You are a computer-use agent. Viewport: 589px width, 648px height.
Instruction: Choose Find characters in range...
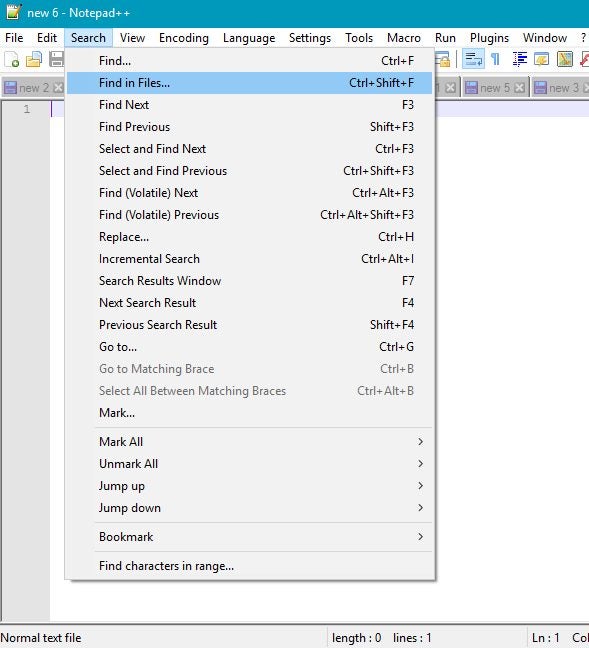pos(249,566)
